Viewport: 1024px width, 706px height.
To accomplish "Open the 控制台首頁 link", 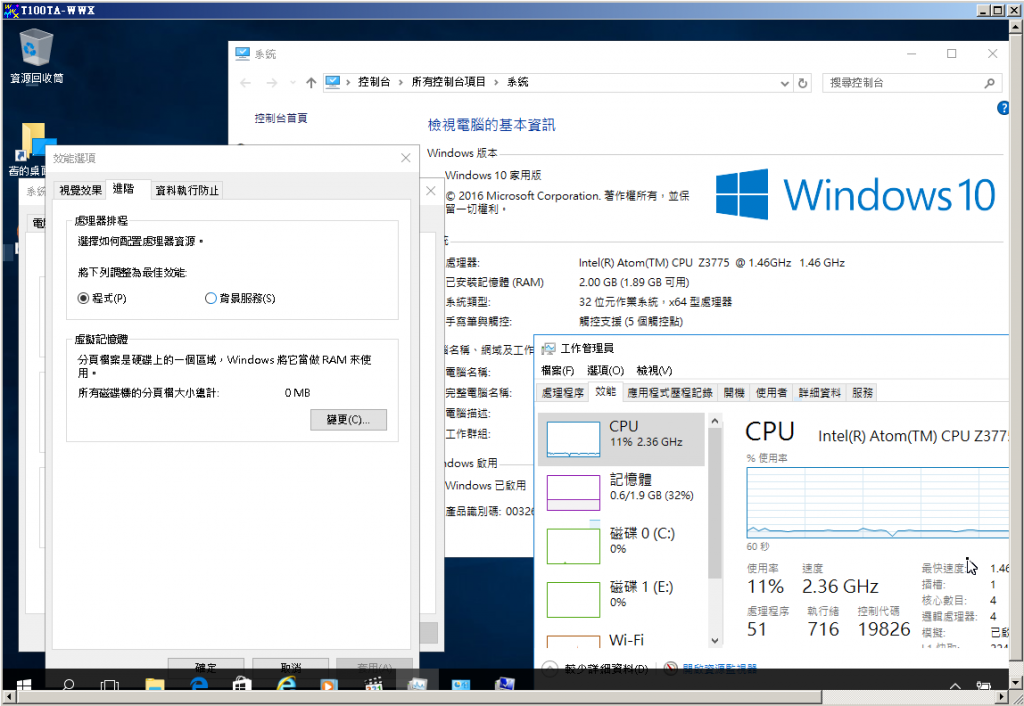I will pos(281,118).
